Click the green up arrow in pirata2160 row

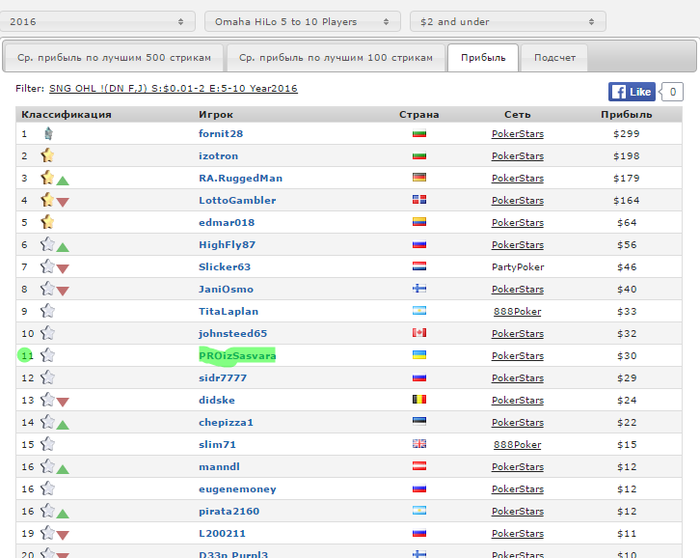62,514
